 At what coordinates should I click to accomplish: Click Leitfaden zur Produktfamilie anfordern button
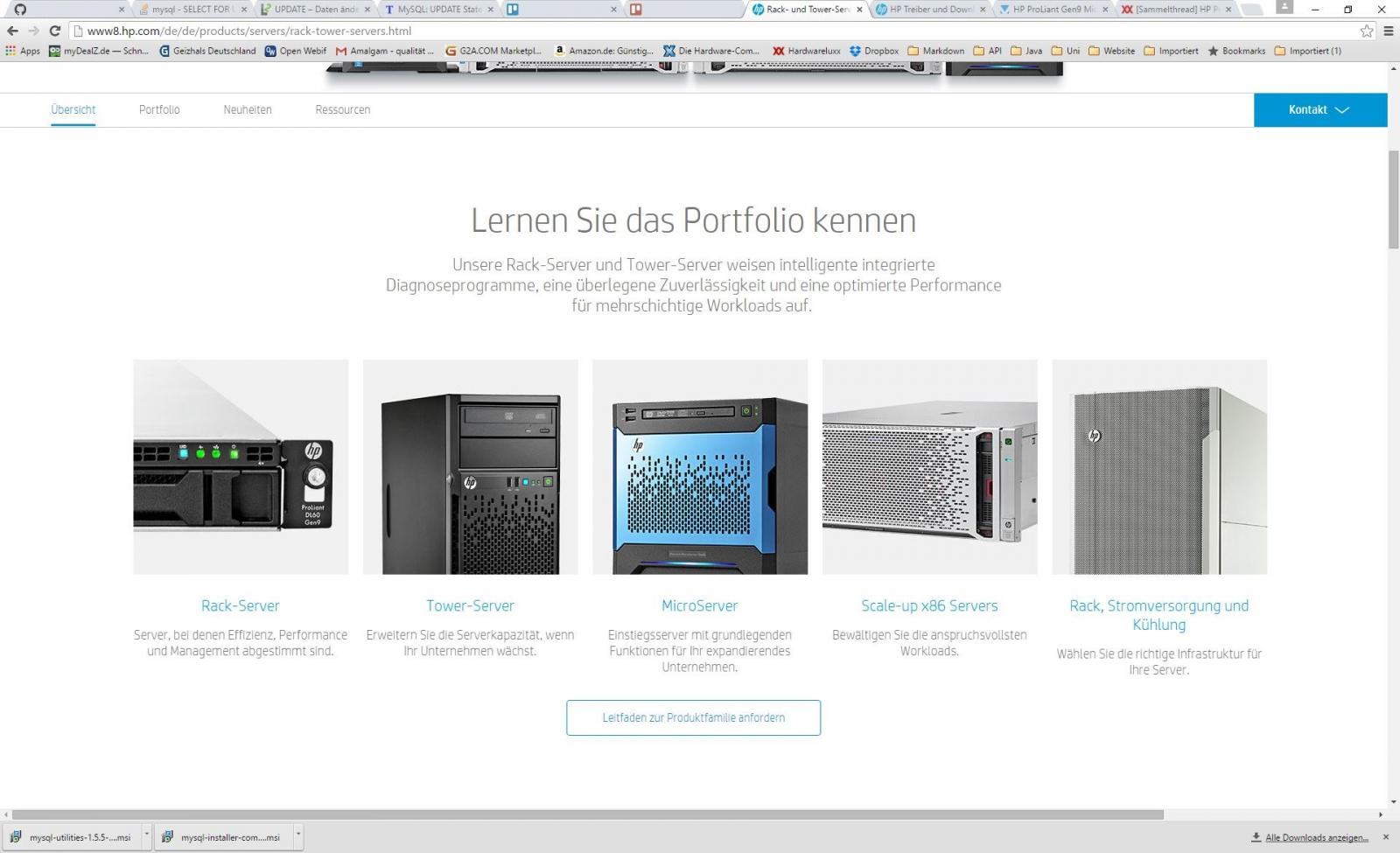click(x=694, y=717)
